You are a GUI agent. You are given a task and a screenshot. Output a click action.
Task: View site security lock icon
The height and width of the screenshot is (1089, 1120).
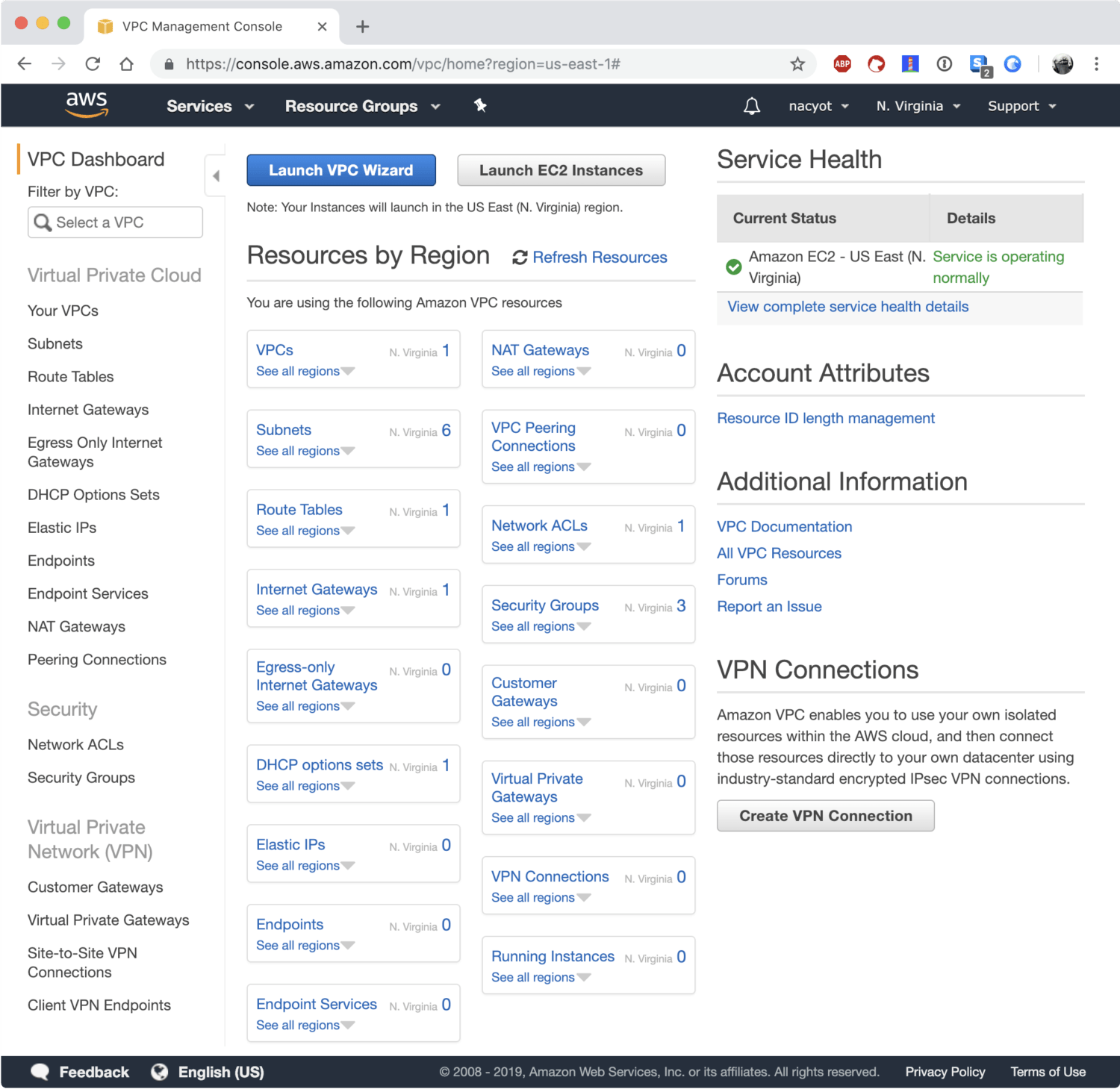pyautogui.click(x=169, y=64)
